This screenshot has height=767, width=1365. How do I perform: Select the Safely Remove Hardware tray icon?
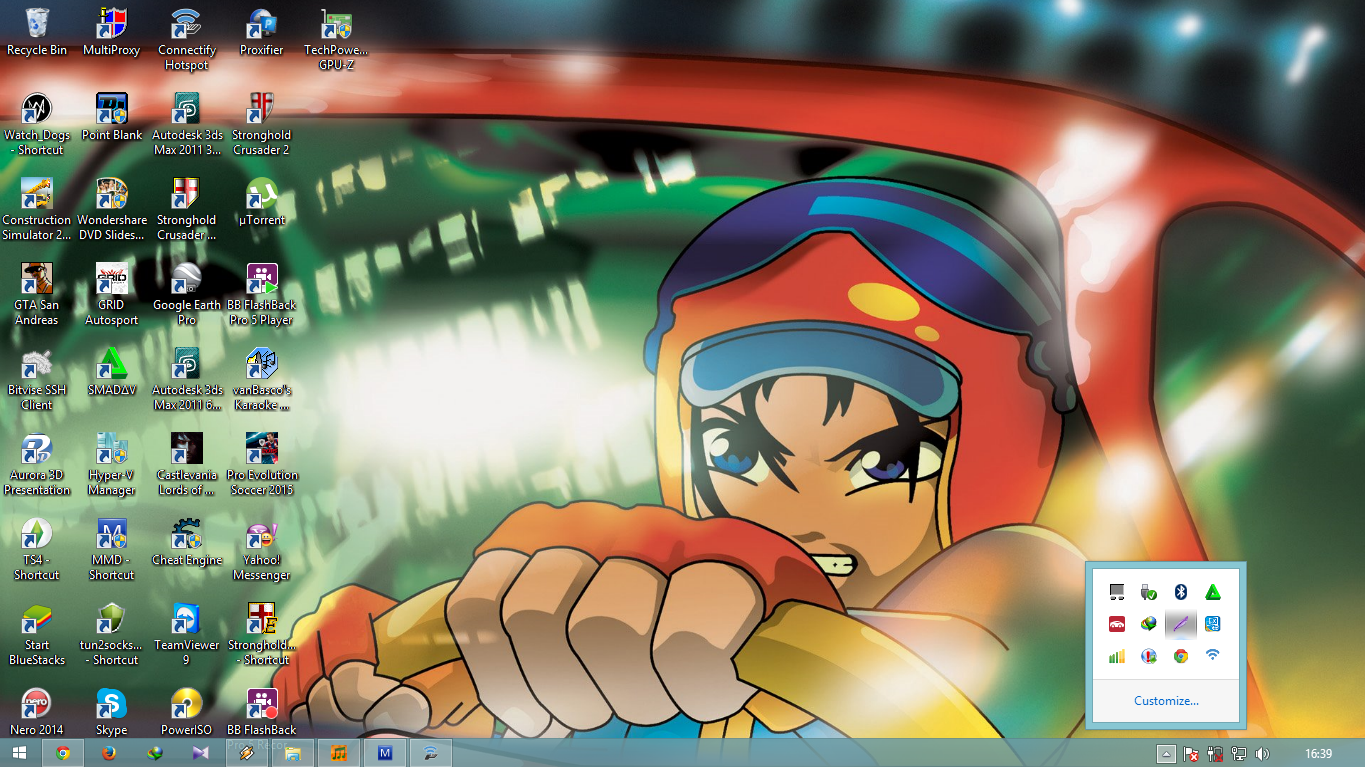coord(1147,591)
